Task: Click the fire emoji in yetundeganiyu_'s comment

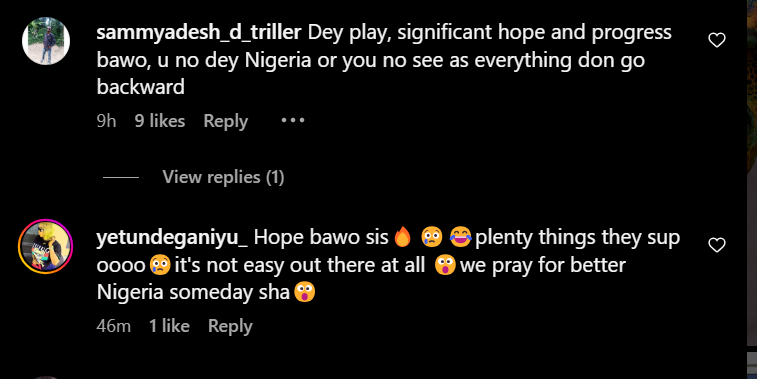Action: [x=403, y=237]
